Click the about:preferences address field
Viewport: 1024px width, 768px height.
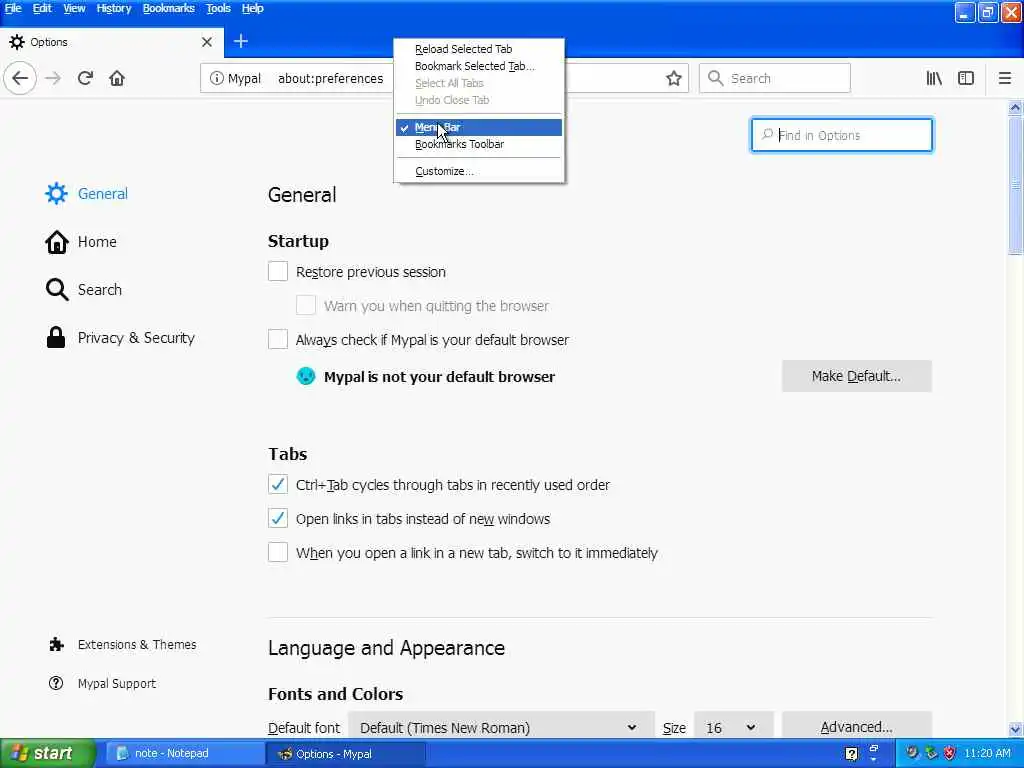click(330, 78)
